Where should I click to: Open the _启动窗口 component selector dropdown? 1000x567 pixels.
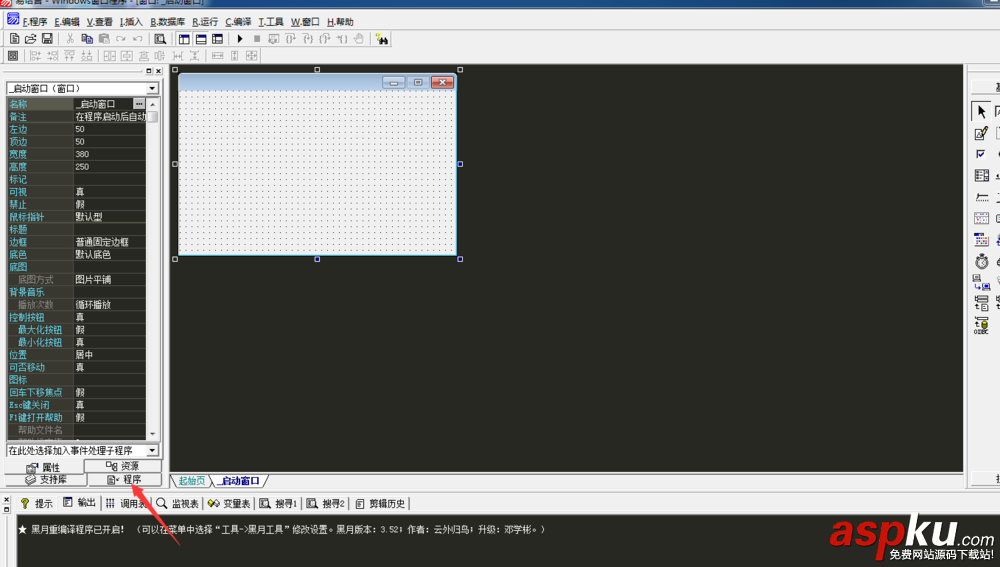tap(152, 89)
